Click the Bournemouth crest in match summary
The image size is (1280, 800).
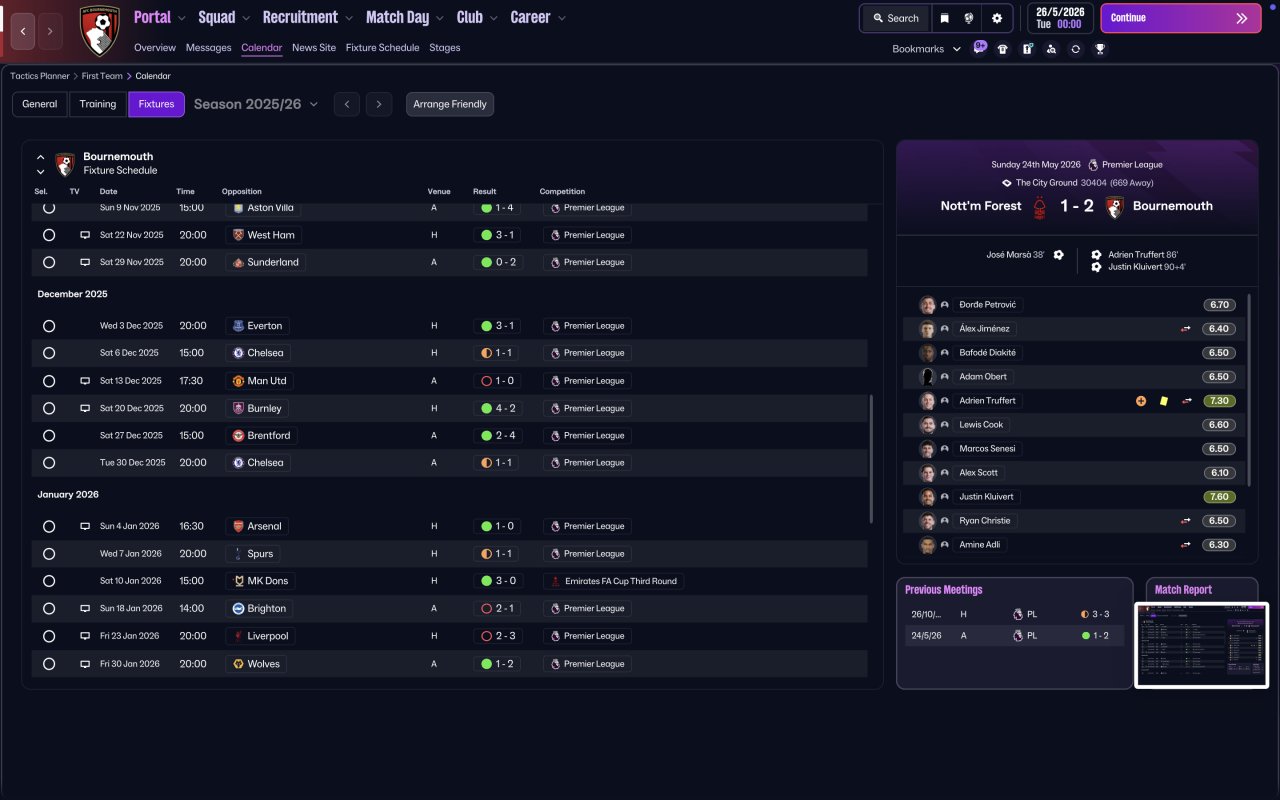1115,207
